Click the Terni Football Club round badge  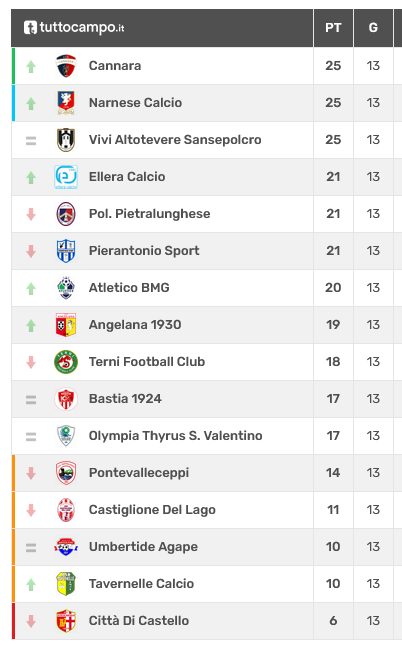[x=66, y=362]
